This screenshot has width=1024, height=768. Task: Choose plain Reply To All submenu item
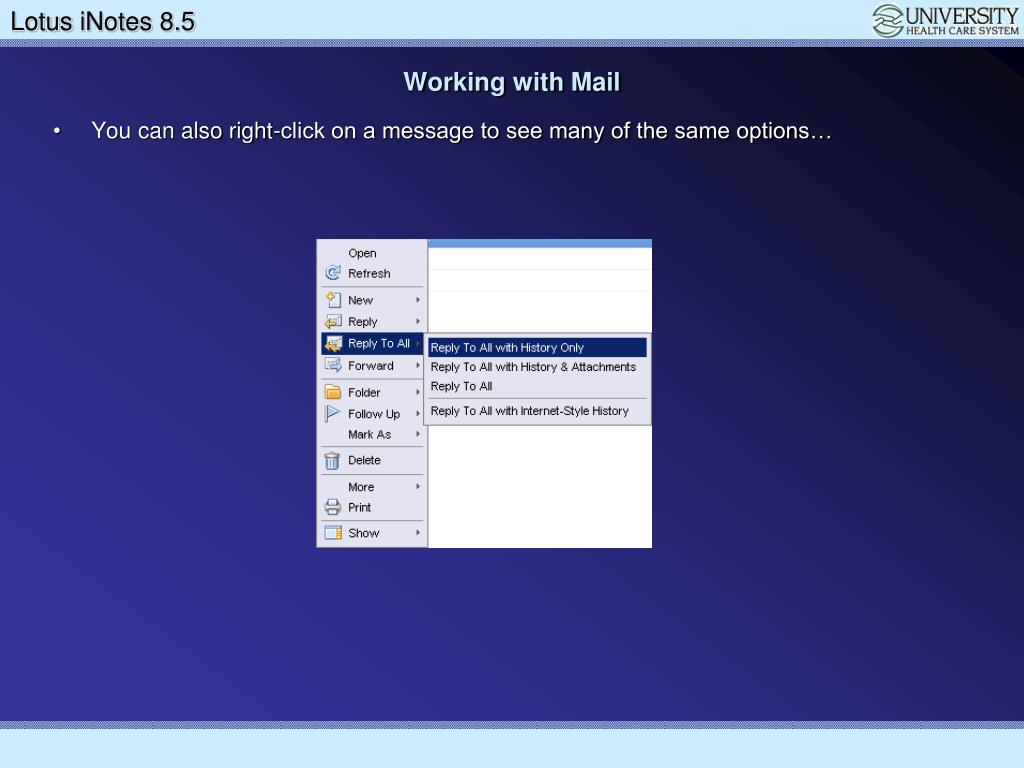537,386
